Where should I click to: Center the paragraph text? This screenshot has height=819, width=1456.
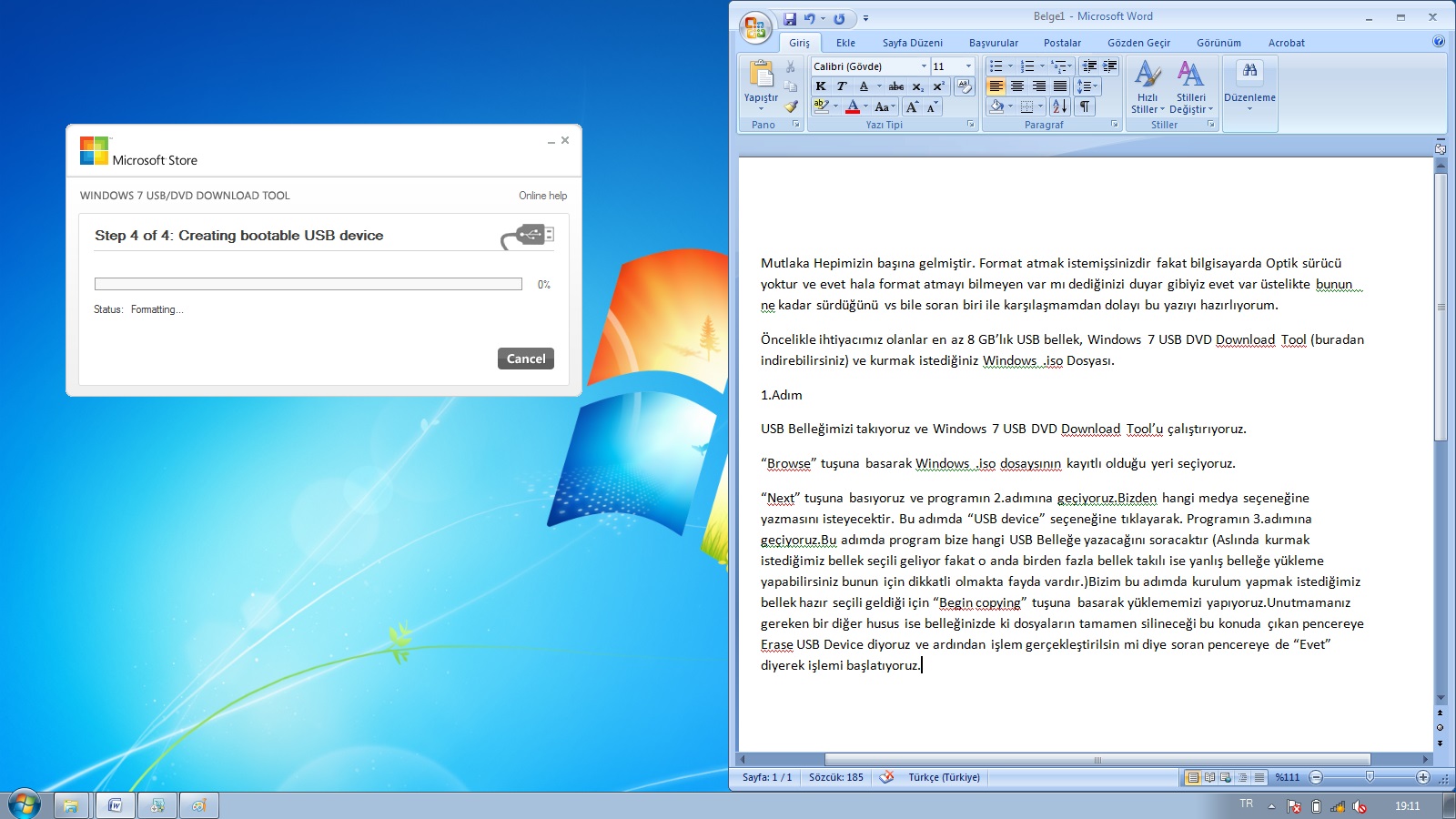(1017, 86)
